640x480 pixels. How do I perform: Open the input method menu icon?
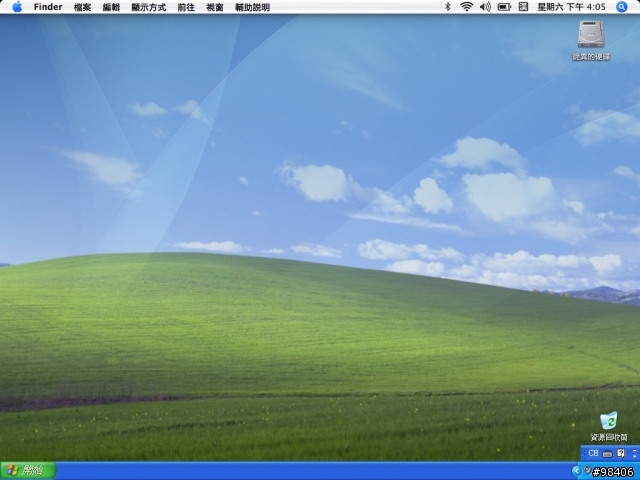pos(523,7)
